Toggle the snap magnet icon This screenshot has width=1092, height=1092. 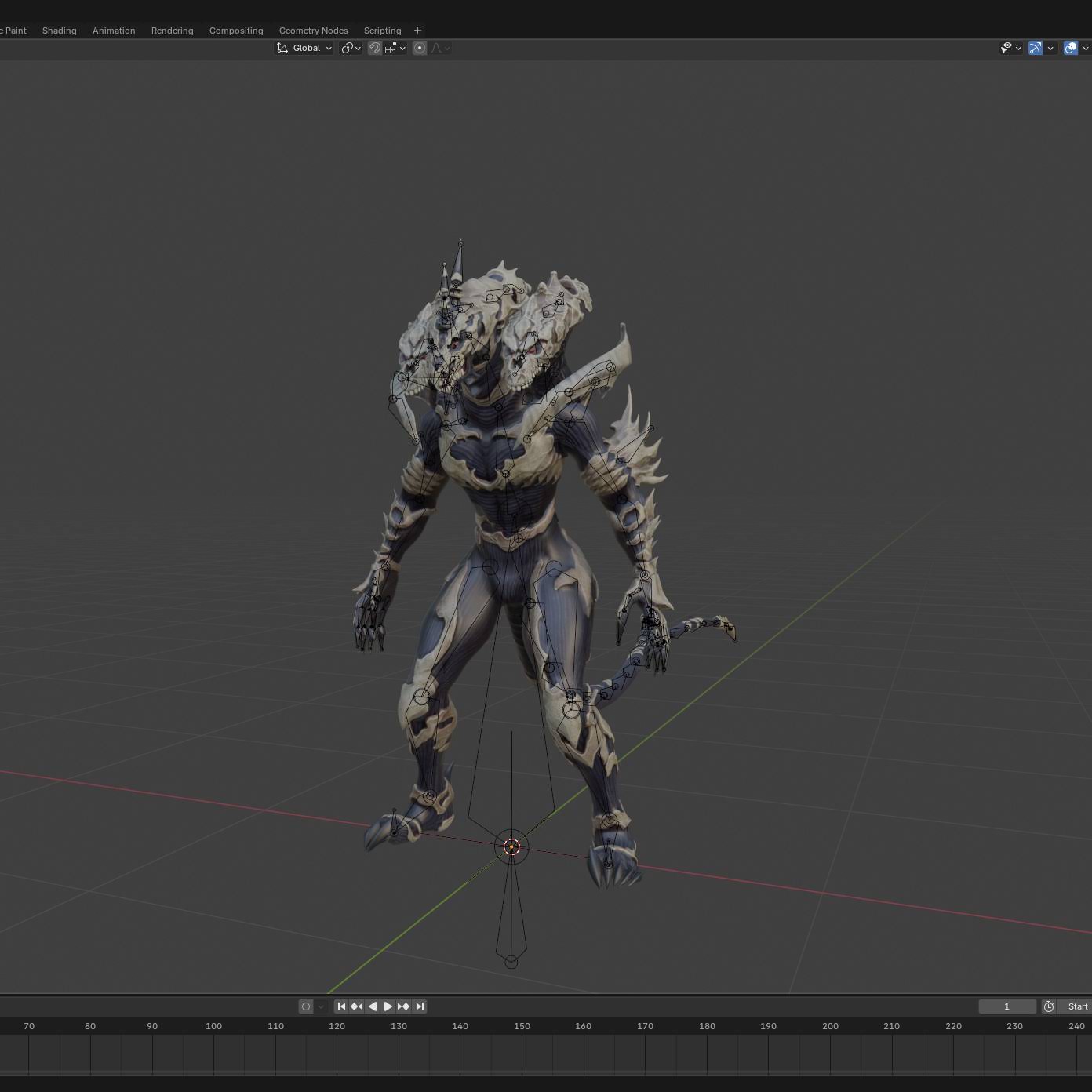pyautogui.click(x=375, y=48)
